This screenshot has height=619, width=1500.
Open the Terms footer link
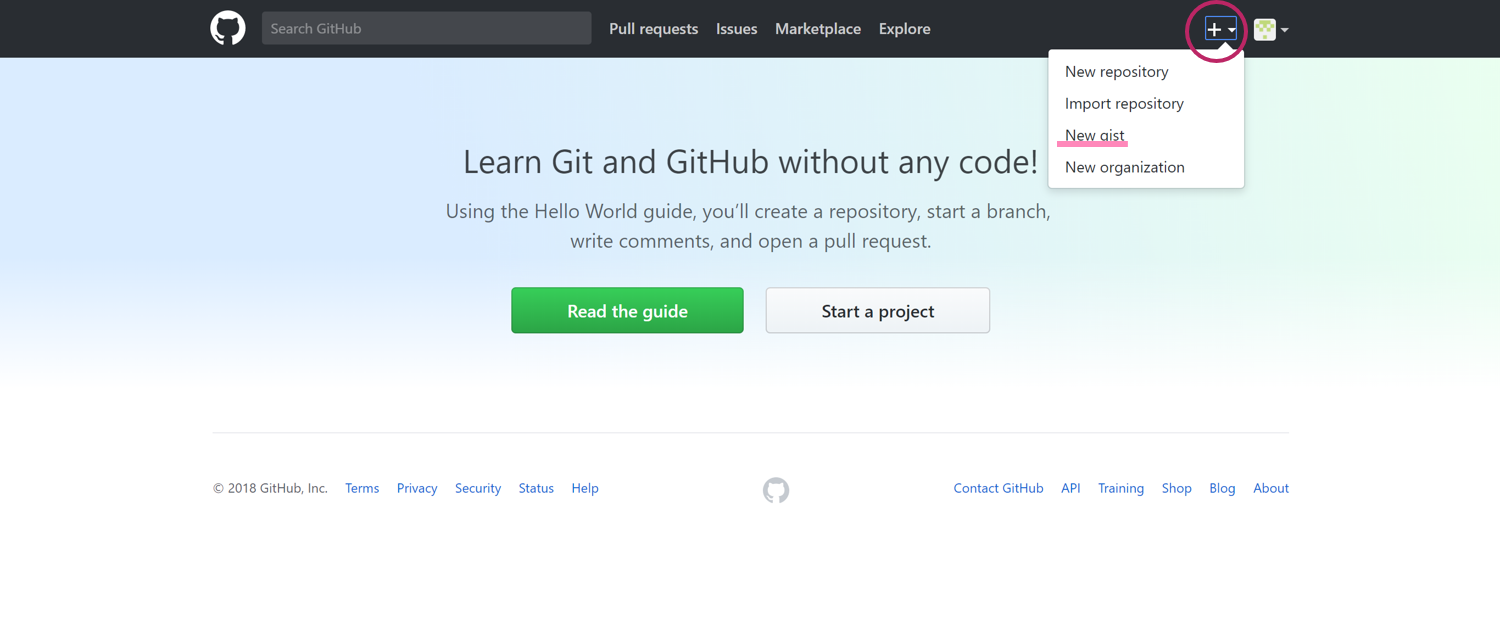362,489
